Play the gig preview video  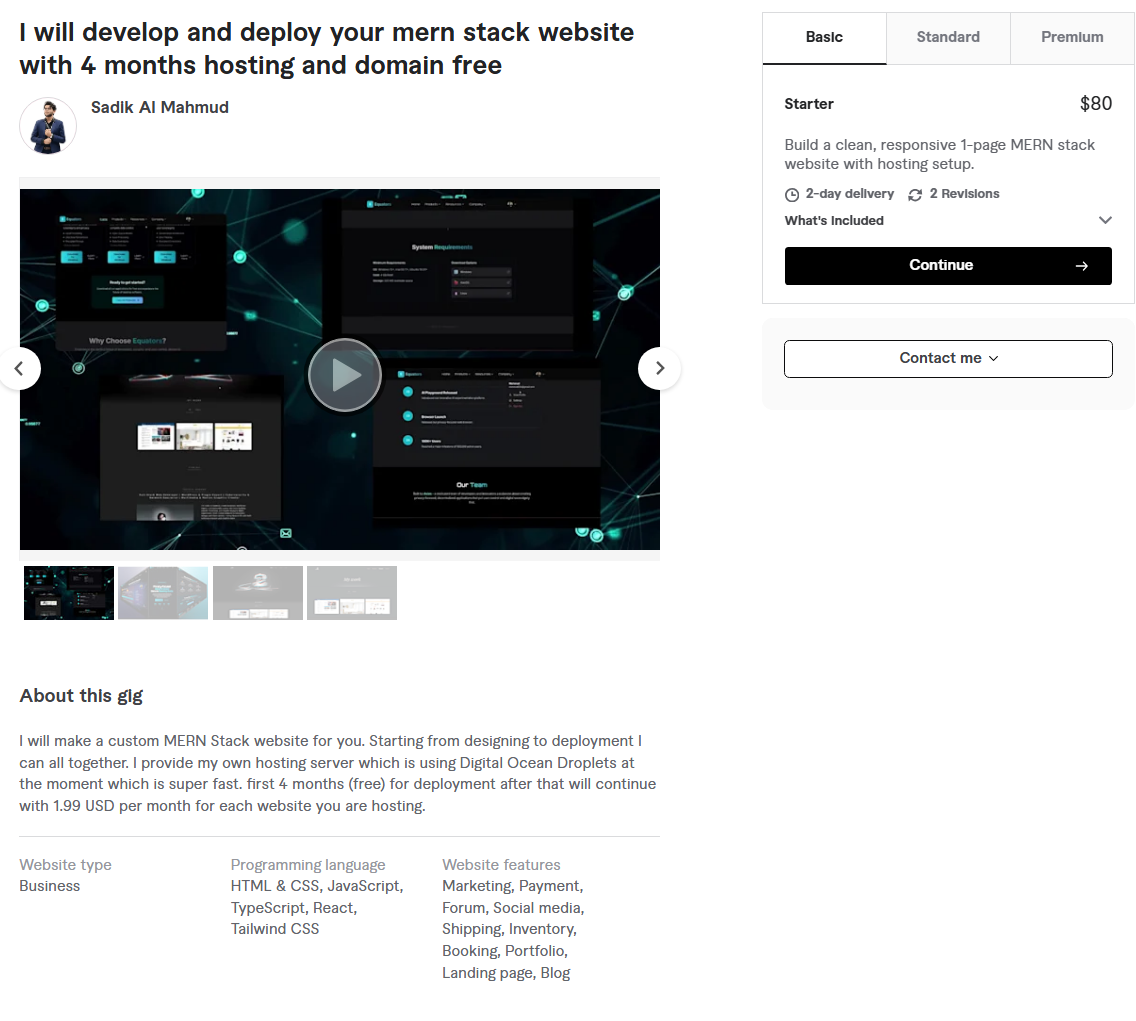345,375
